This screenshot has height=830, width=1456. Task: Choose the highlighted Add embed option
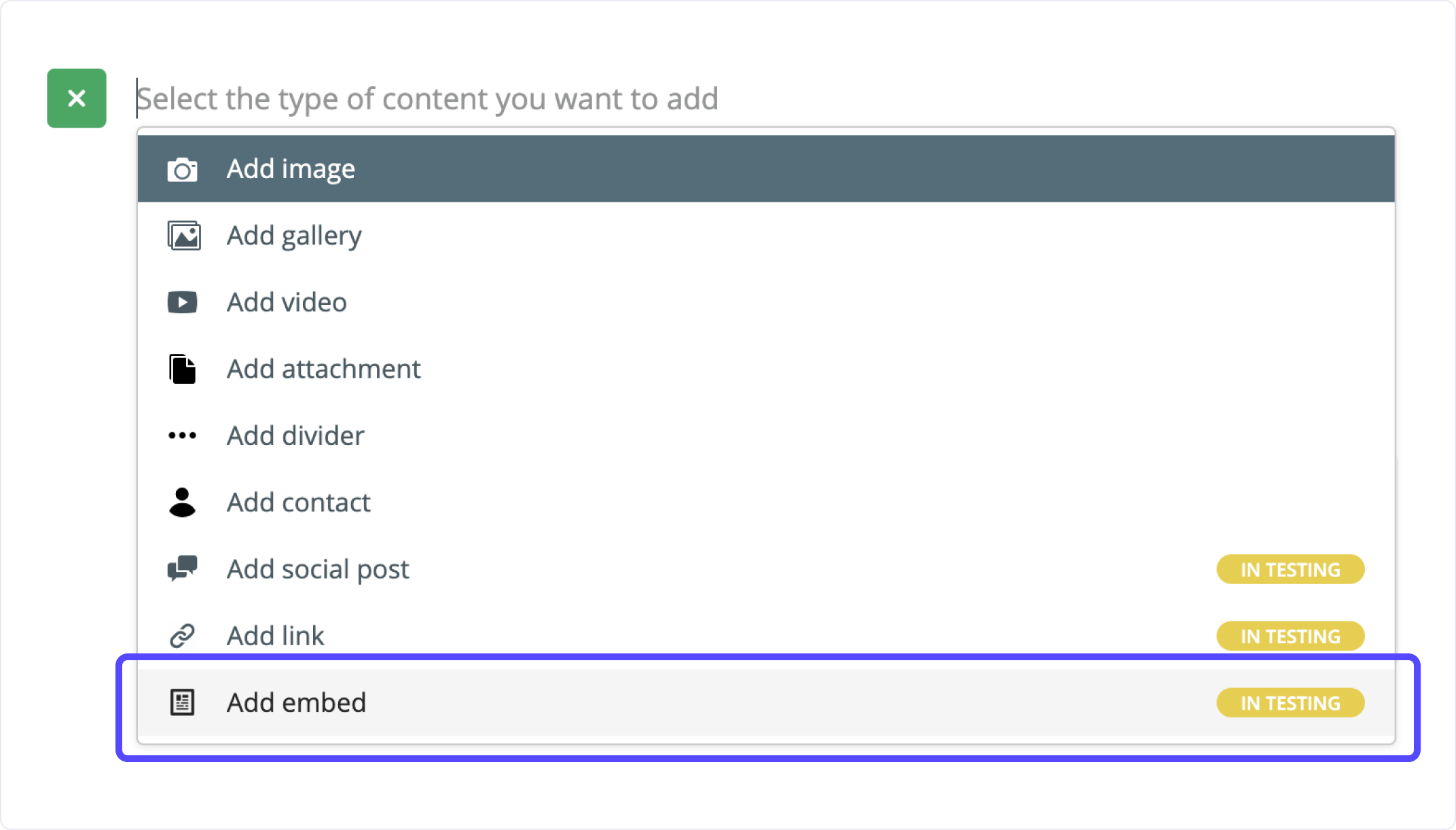[x=766, y=702]
